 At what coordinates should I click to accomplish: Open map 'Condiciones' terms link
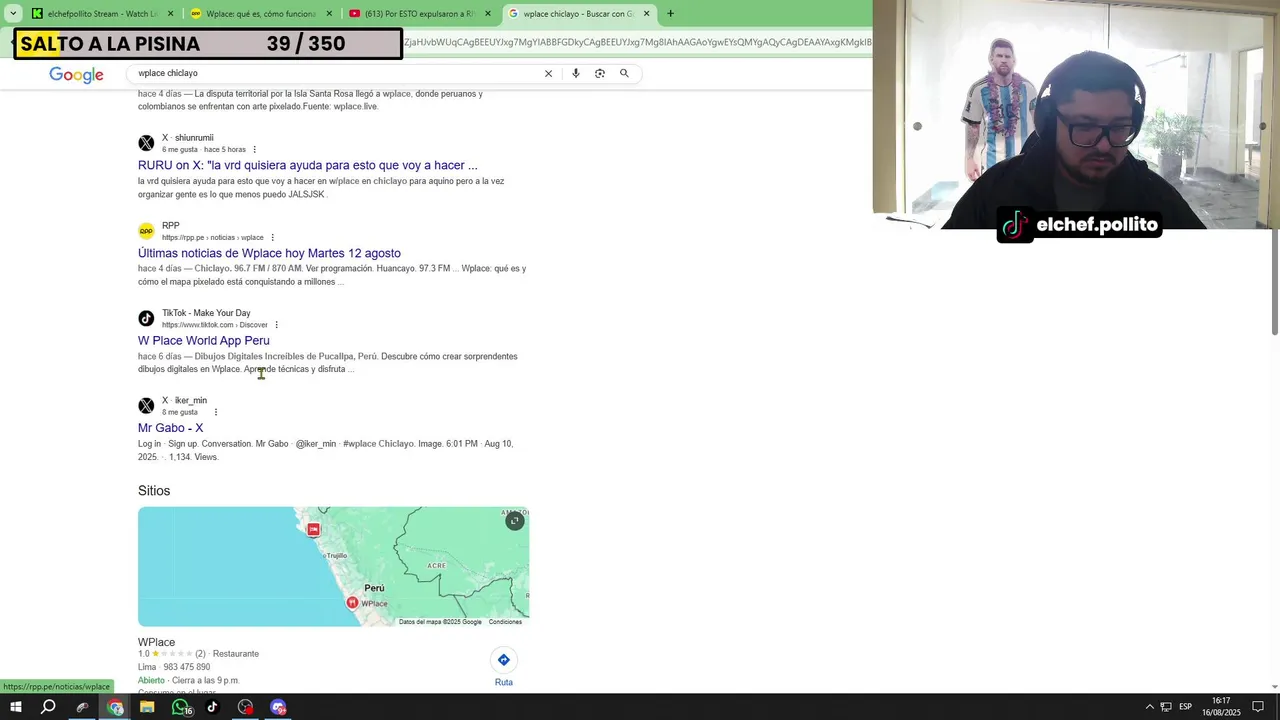tap(505, 622)
